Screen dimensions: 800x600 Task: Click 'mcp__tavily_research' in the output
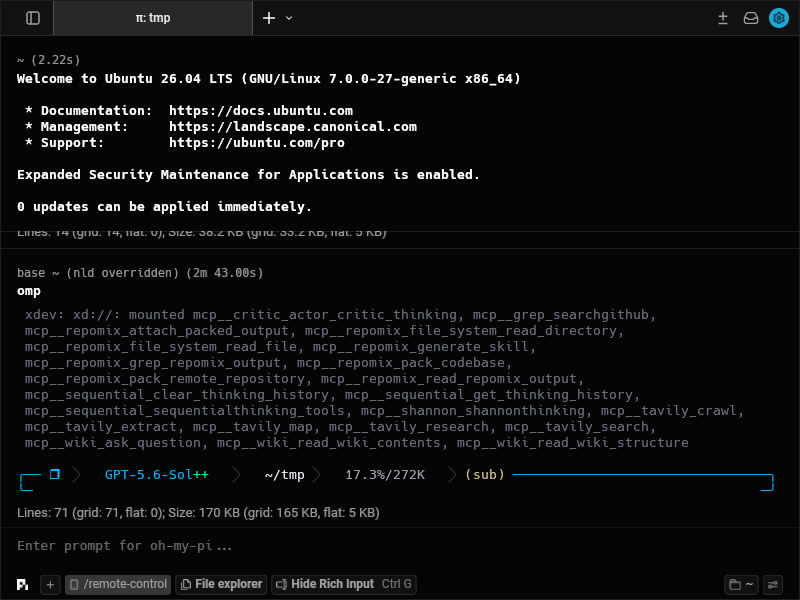(x=409, y=427)
